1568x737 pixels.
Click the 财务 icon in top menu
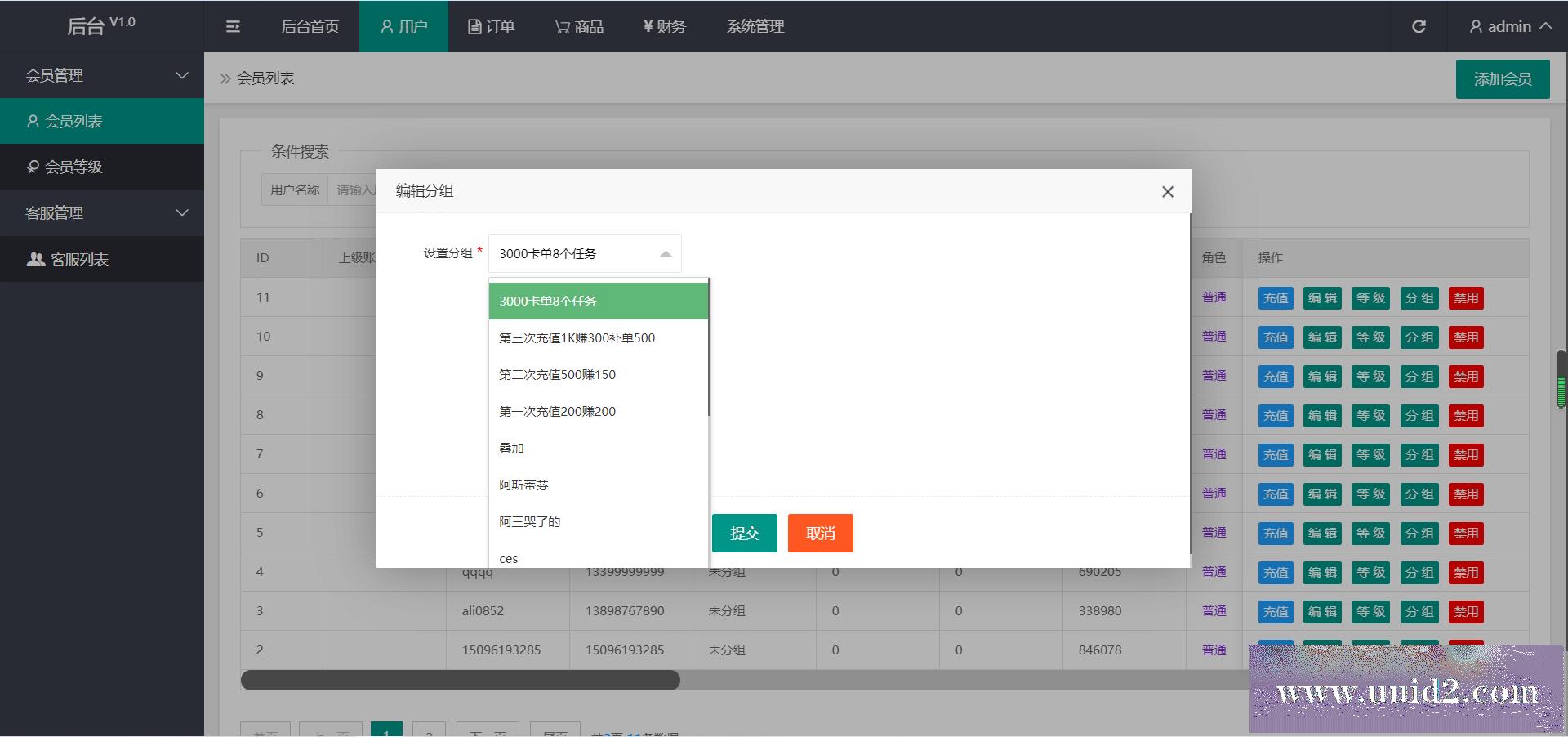[x=663, y=26]
